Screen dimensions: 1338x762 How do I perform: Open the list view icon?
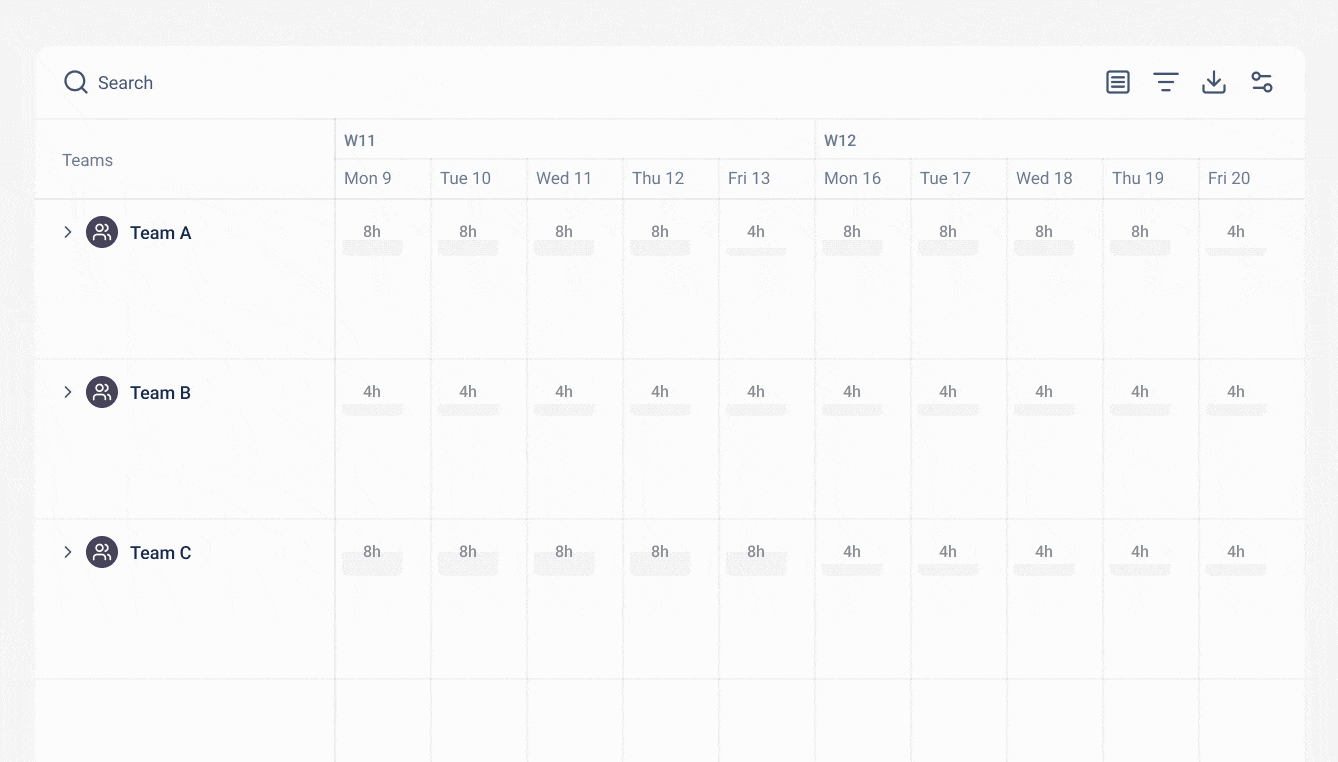click(x=1118, y=82)
